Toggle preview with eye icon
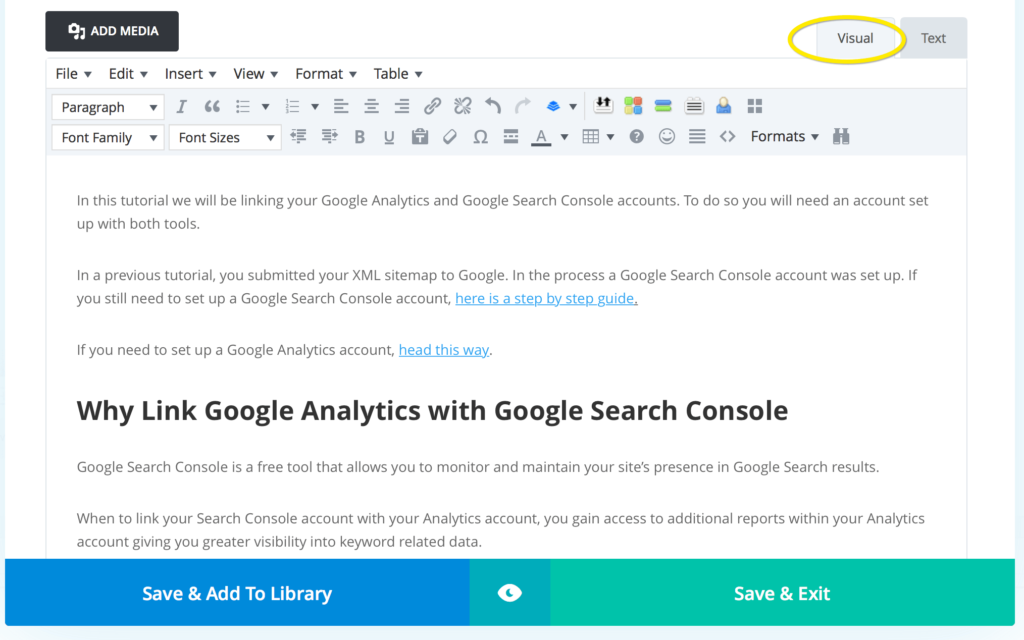Screen dimensions: 1024x640 point(510,593)
